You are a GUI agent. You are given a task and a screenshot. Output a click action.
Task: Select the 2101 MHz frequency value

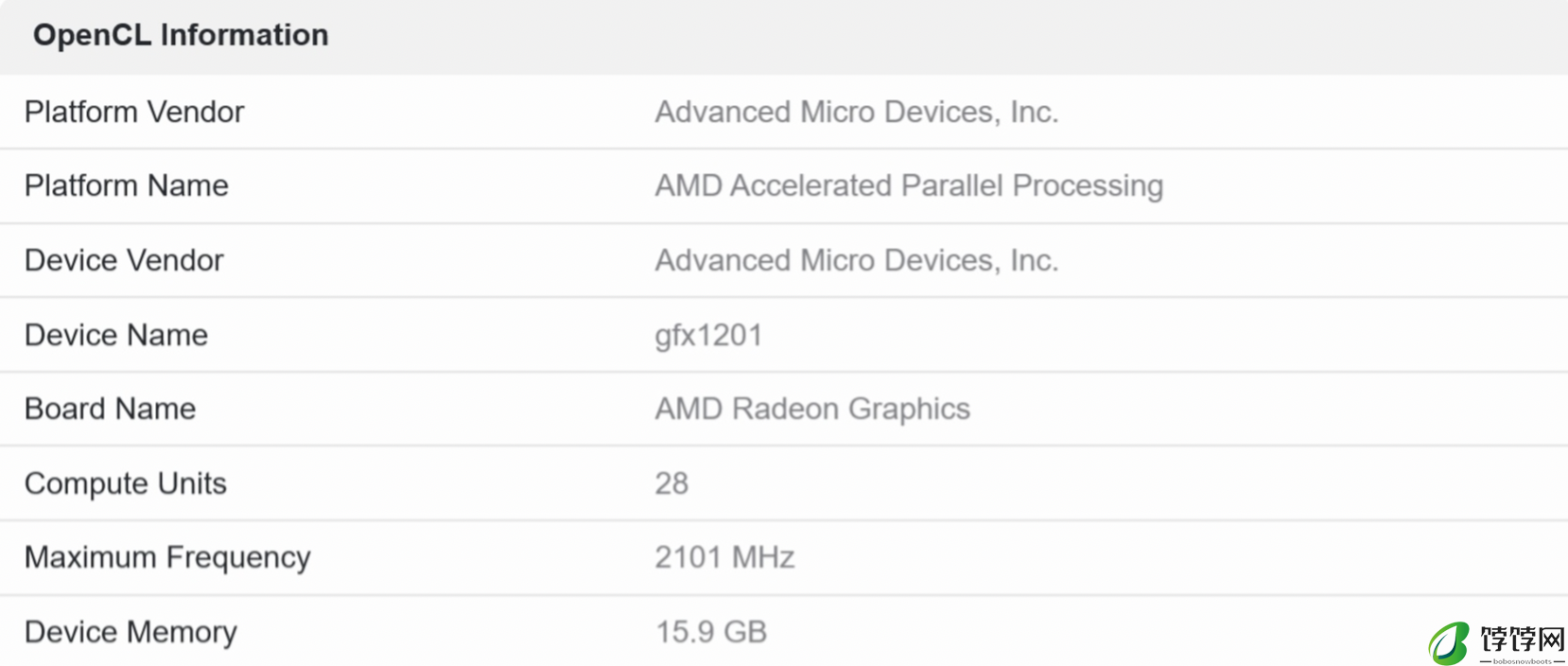click(x=724, y=557)
